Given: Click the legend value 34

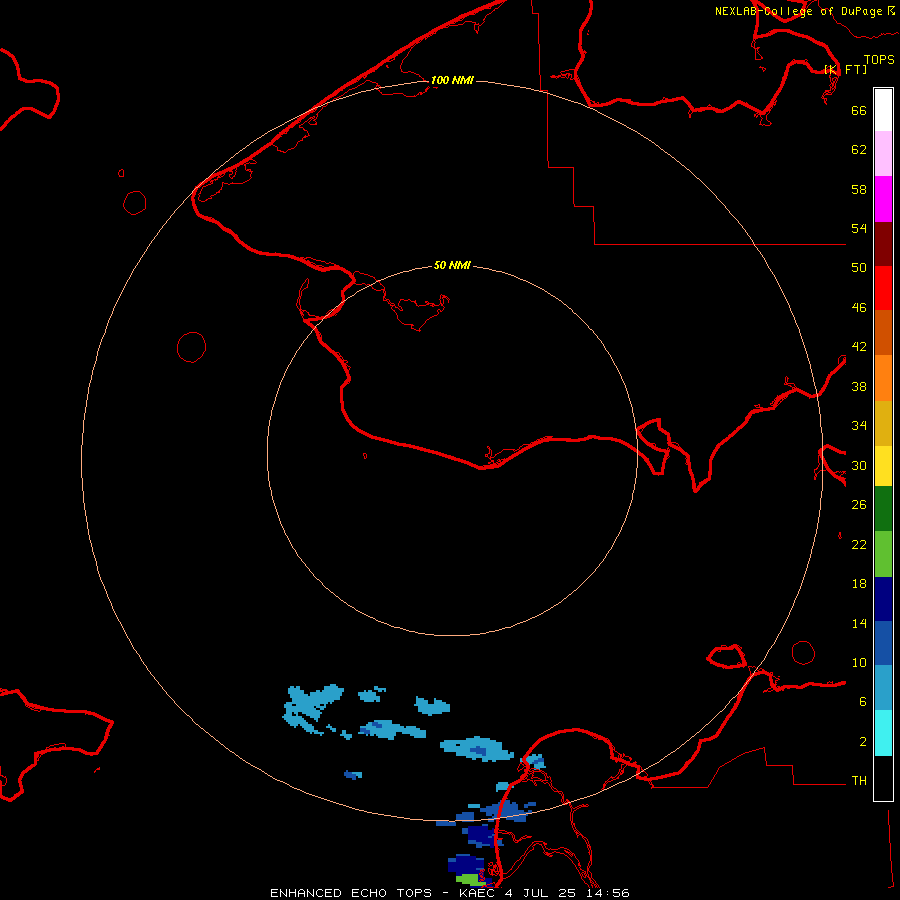Looking at the screenshot, I should point(859,426).
